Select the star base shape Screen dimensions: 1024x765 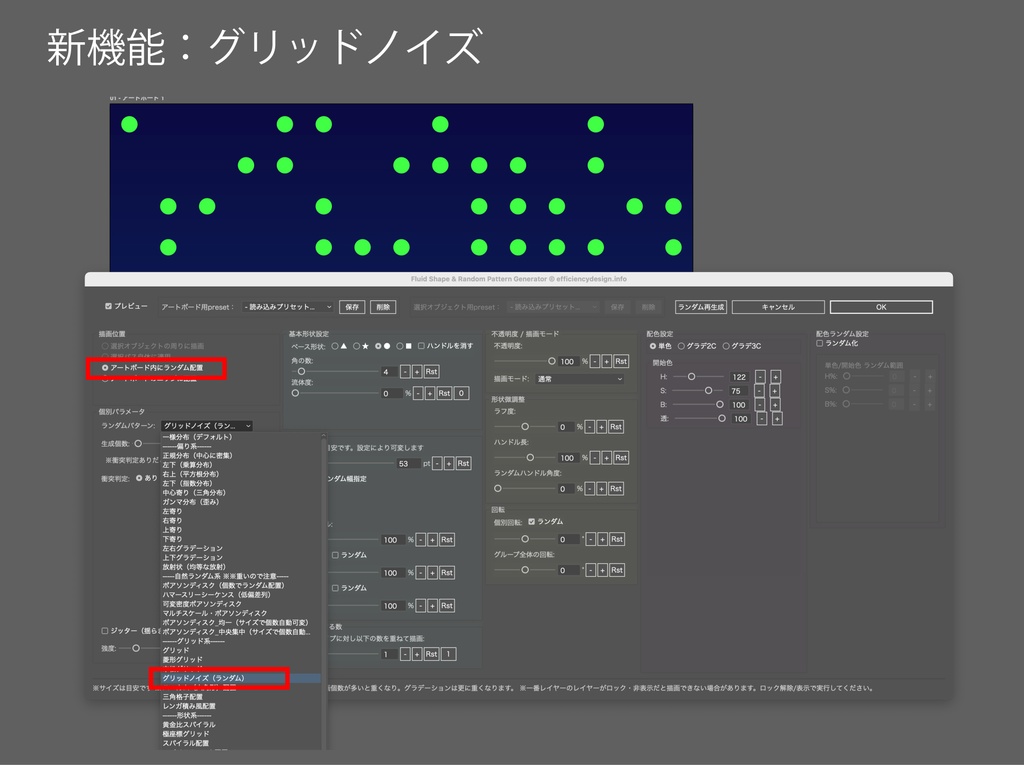coord(356,347)
